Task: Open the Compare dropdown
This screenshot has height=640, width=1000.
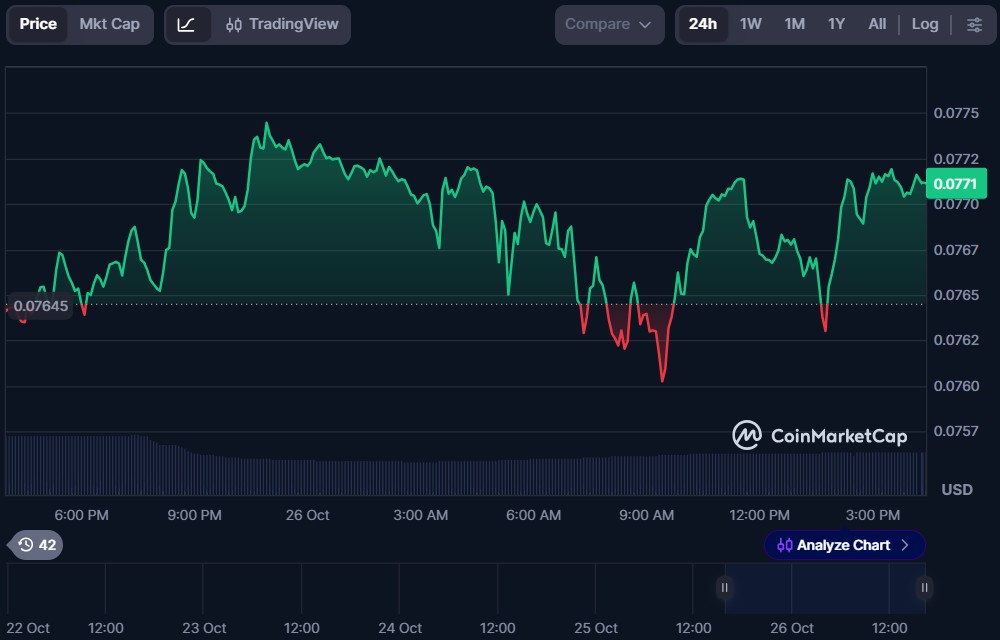Action: 609,25
